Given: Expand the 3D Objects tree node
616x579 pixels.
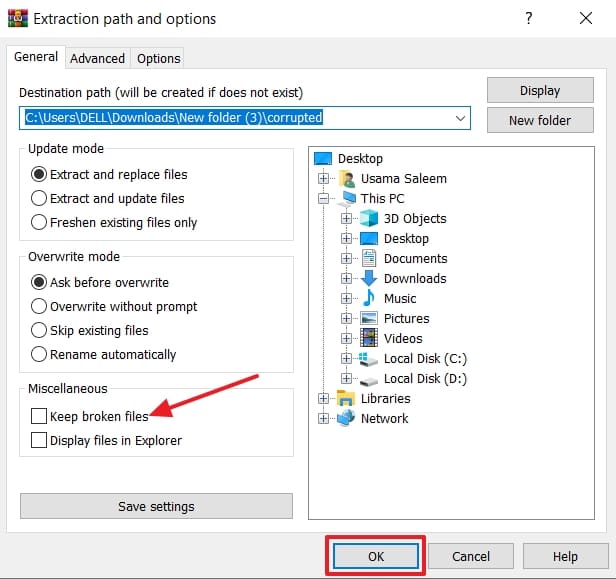Looking at the screenshot, I should 346,218.
